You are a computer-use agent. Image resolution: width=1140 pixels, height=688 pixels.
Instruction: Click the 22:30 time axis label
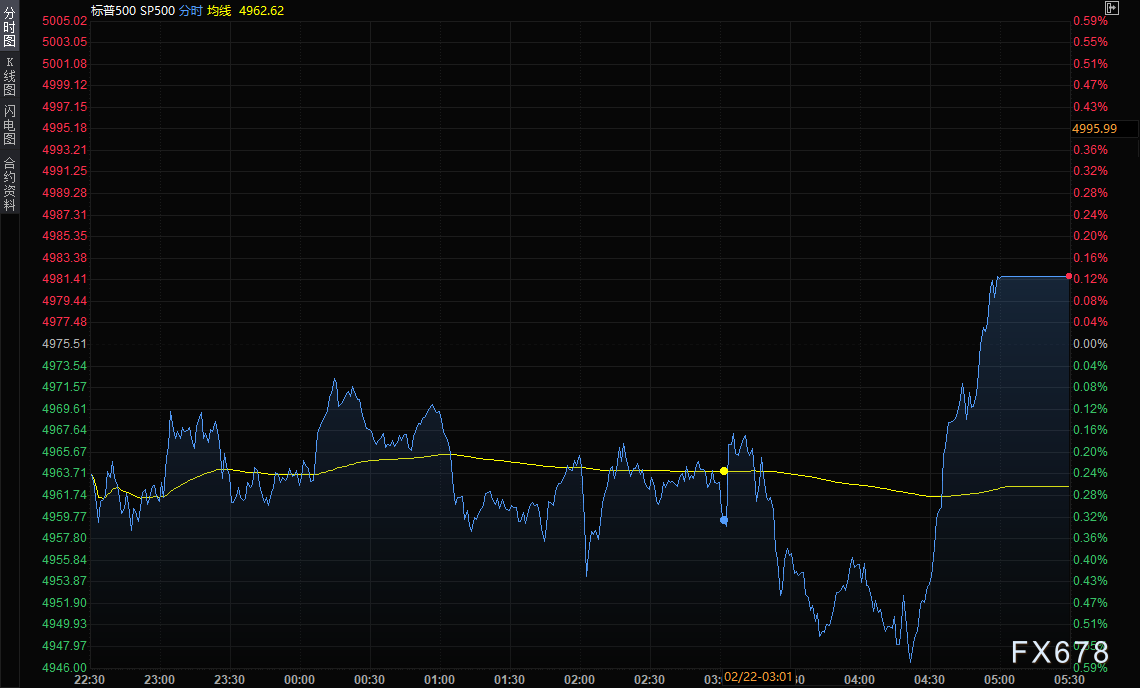coord(90,680)
